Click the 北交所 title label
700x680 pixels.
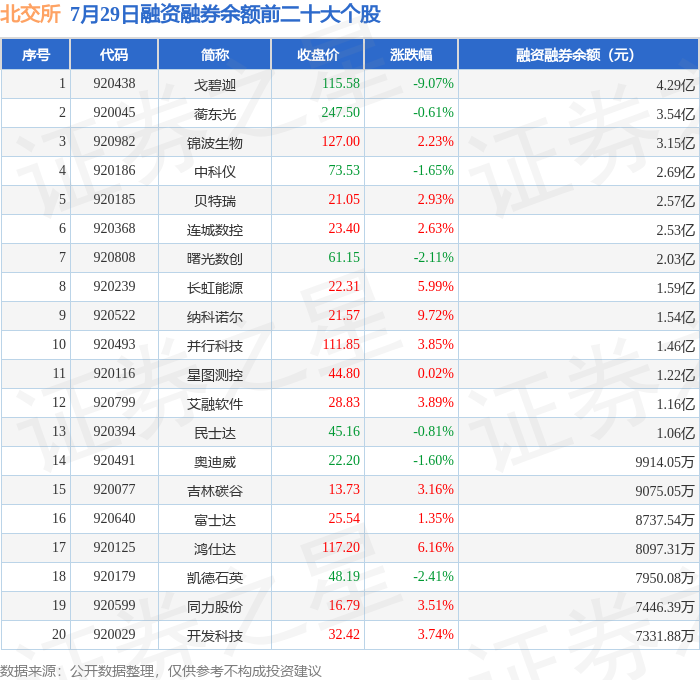point(30,13)
